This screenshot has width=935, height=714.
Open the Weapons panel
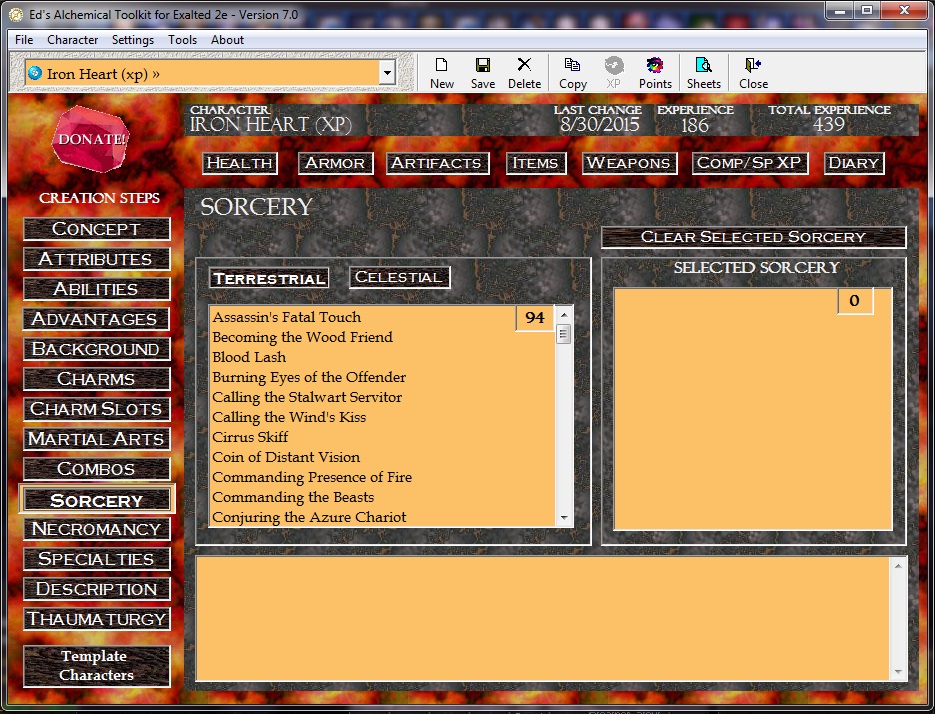pos(629,163)
